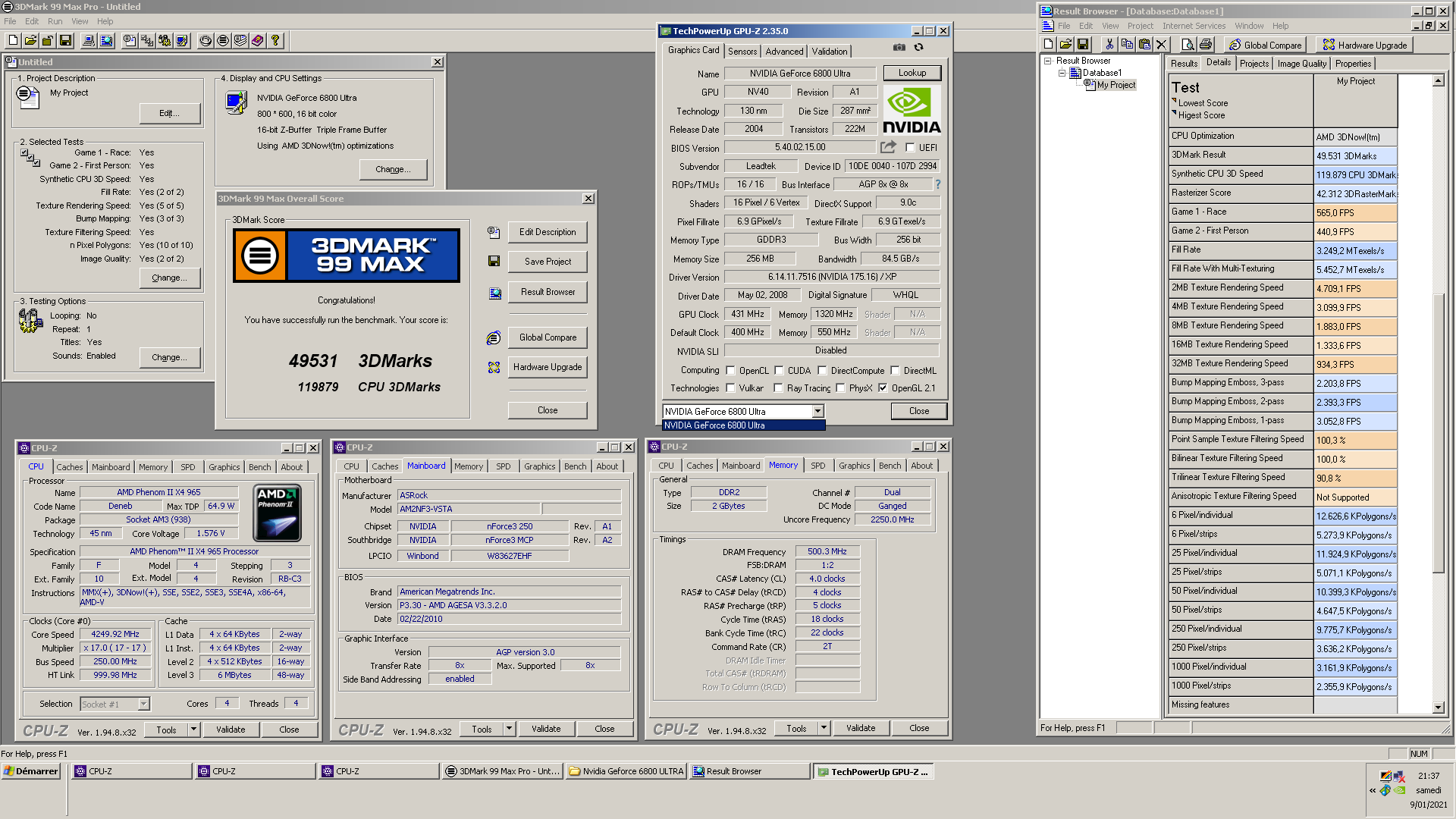Open the SPD tab in CPU-Z Memory window
Viewport: 1456px width, 819px height.
[817, 466]
